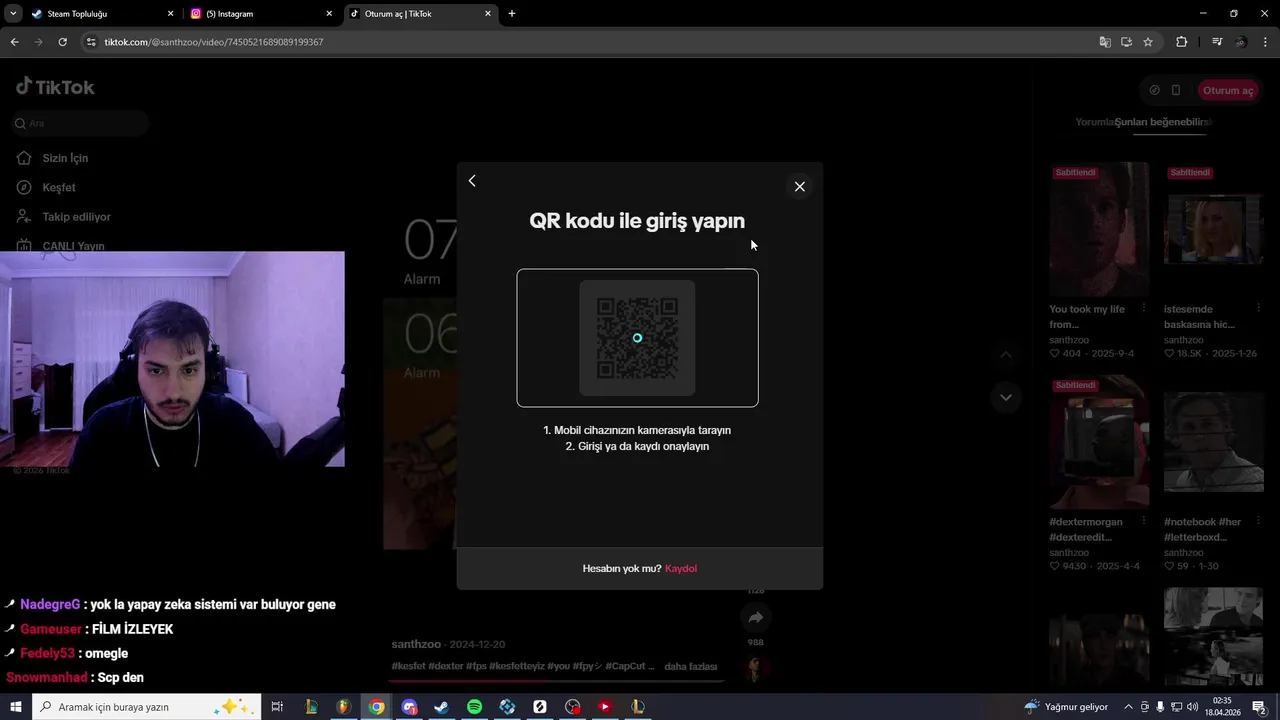The height and width of the screenshot is (720, 1280).
Task: Go back using the dialog's left chevron
Action: pos(472,181)
